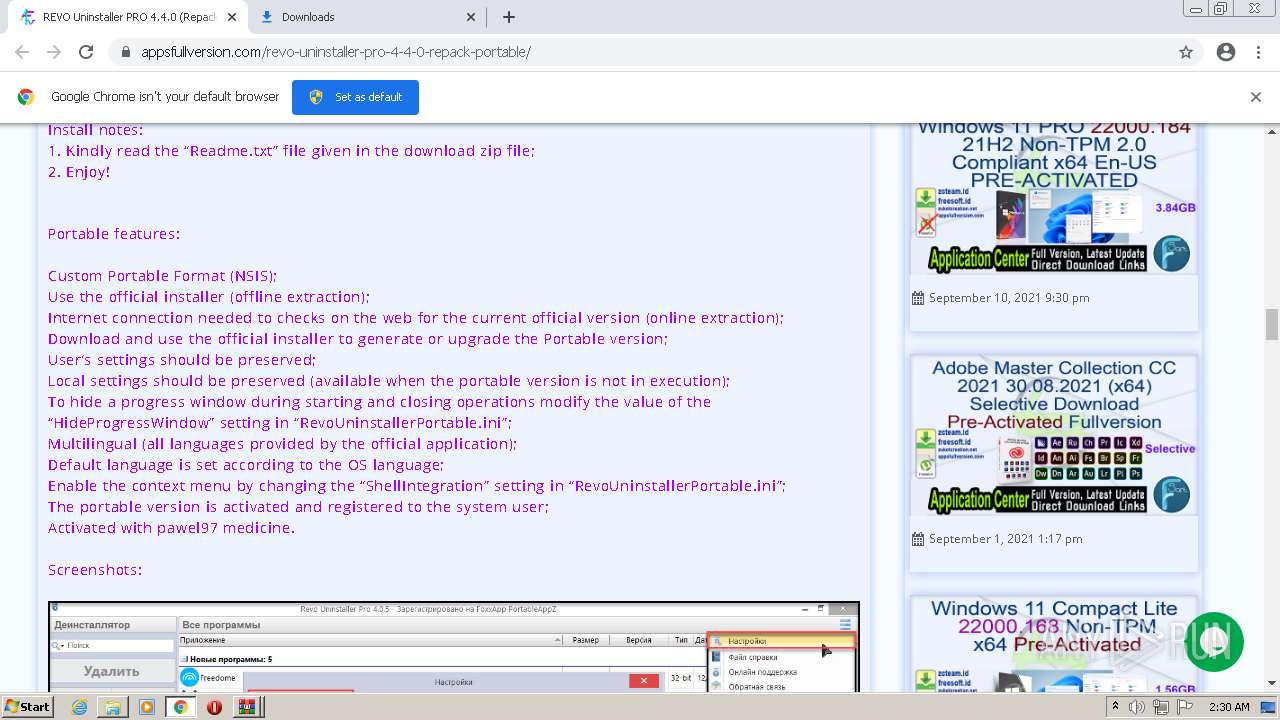The height and width of the screenshot is (720, 1280).
Task: Open Adobe Master Collection CC 2021 thumbnail
Action: 1054,435
